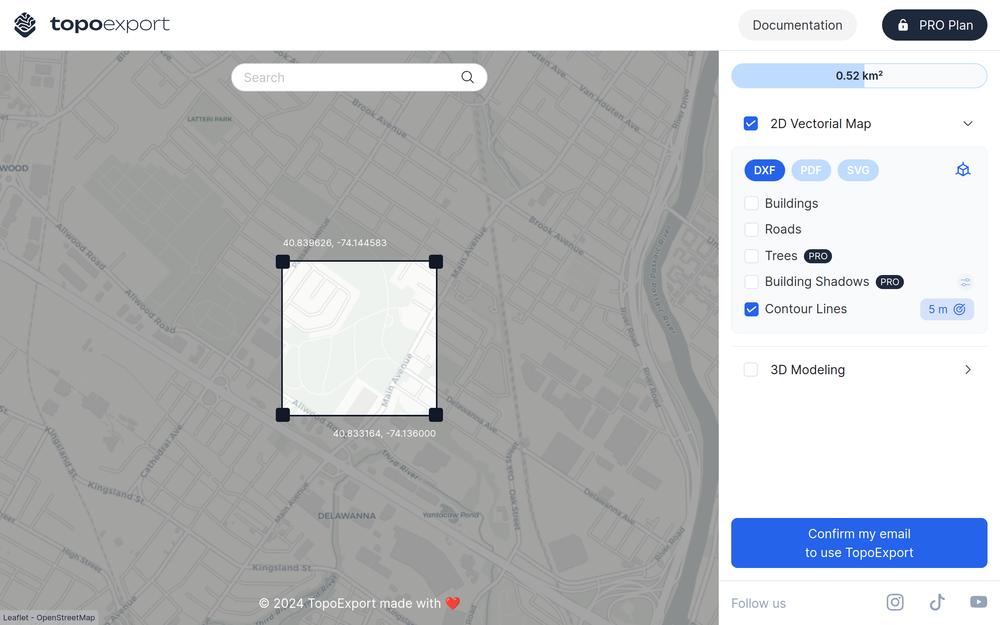Click the heart icon in the footer
Image resolution: width=1000 pixels, height=625 pixels.
click(x=453, y=603)
